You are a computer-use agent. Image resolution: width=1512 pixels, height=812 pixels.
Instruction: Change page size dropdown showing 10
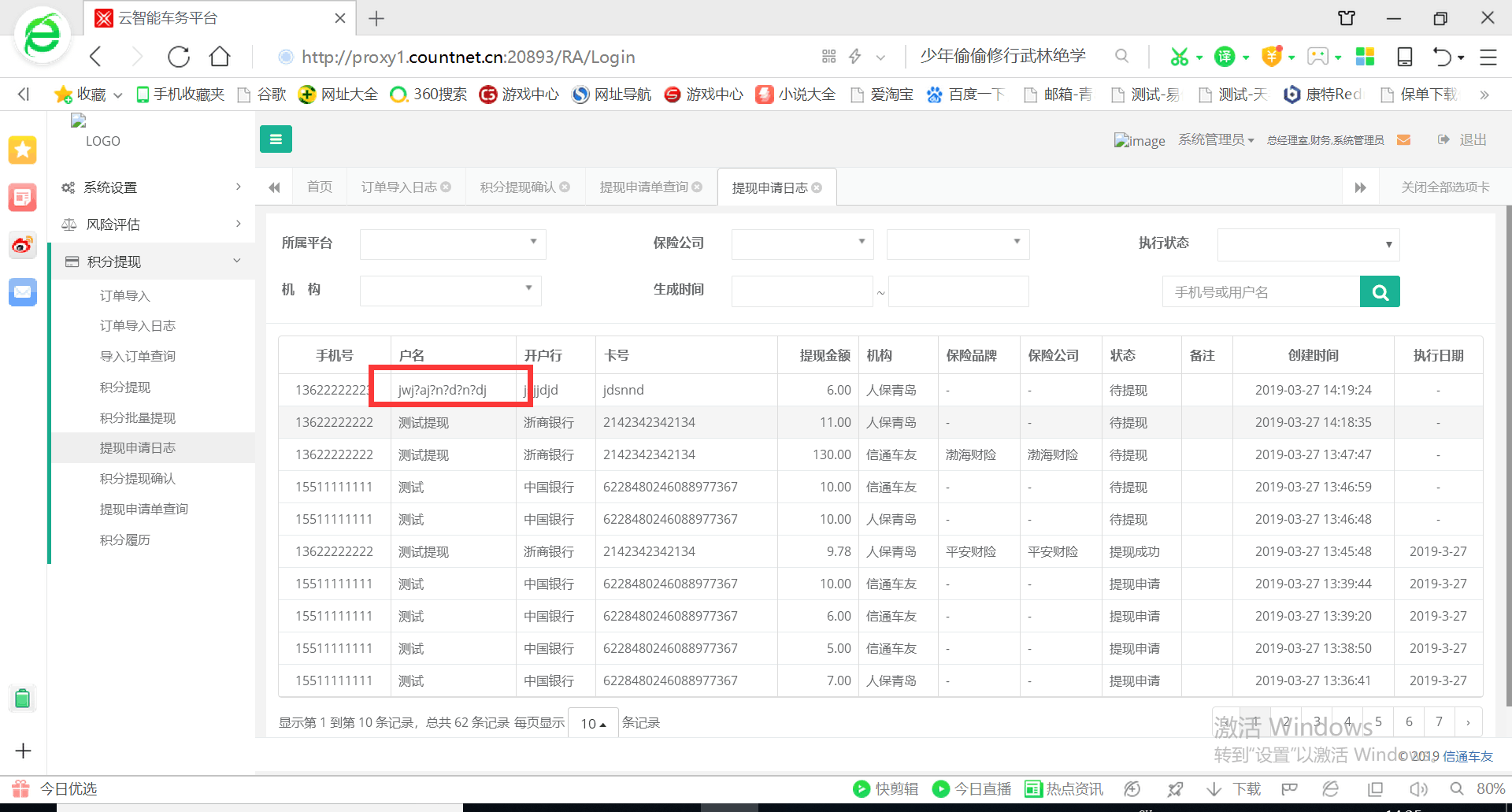(592, 723)
